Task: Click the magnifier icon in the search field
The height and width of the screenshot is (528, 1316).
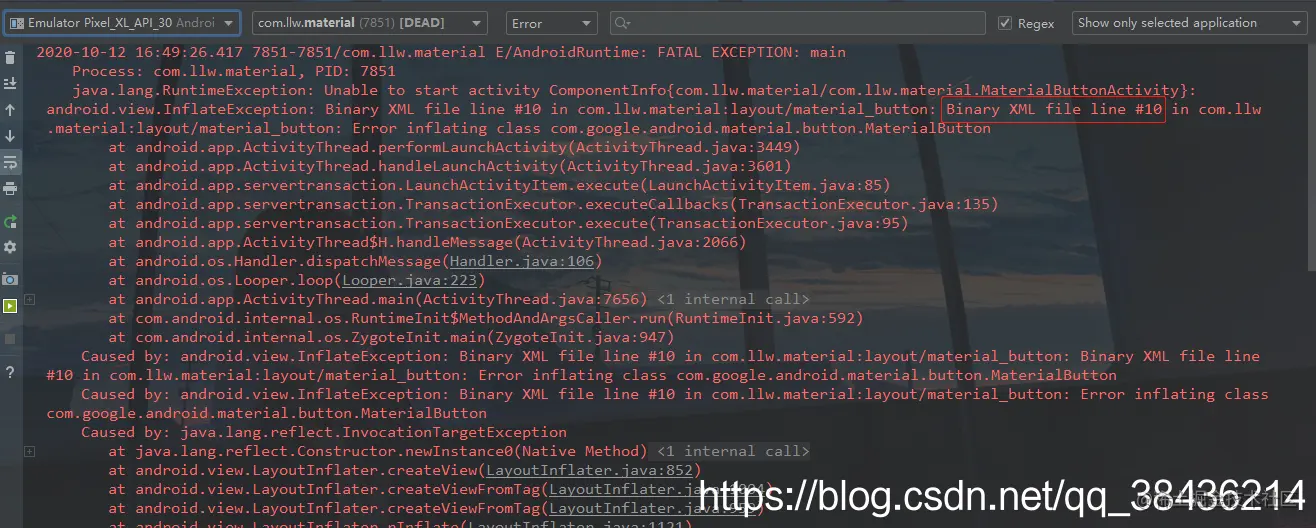Action: point(623,23)
